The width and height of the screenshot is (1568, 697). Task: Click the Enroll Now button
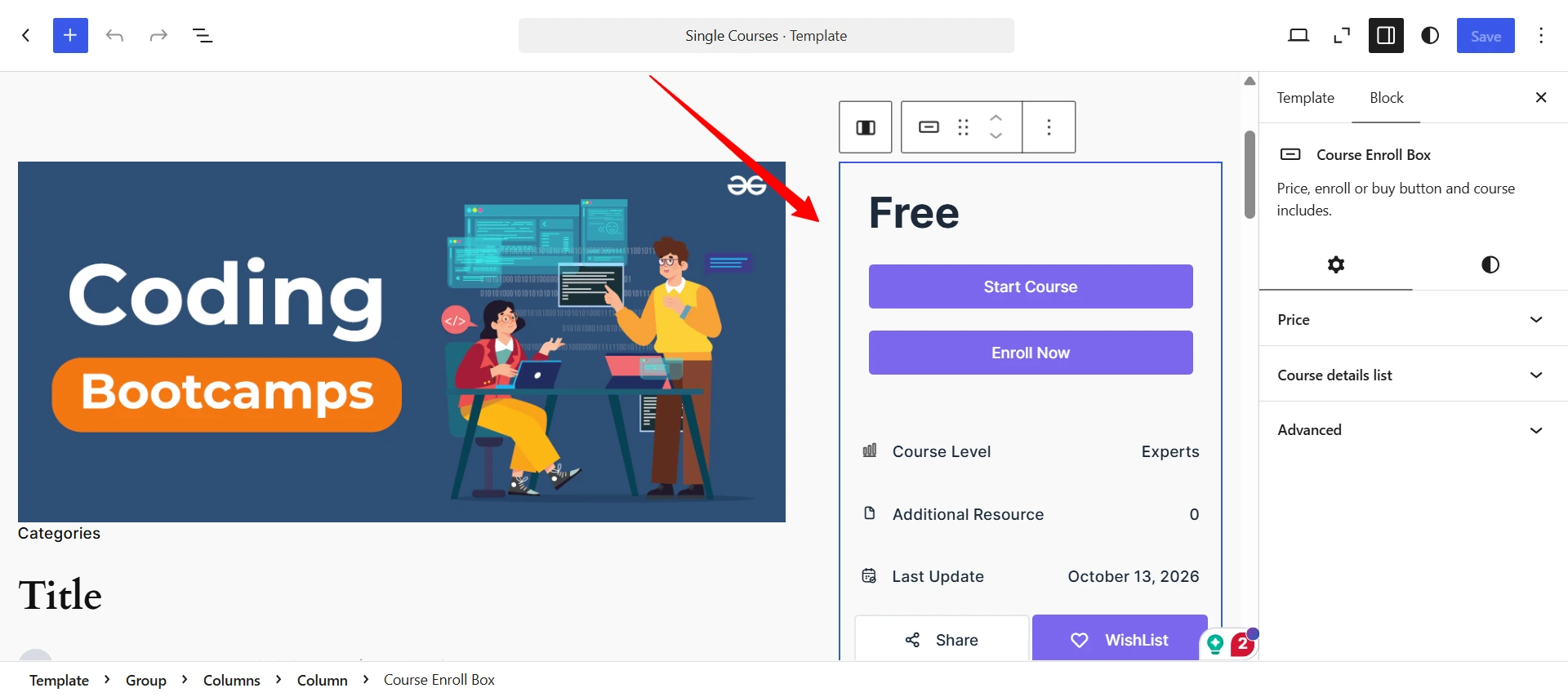coord(1031,353)
